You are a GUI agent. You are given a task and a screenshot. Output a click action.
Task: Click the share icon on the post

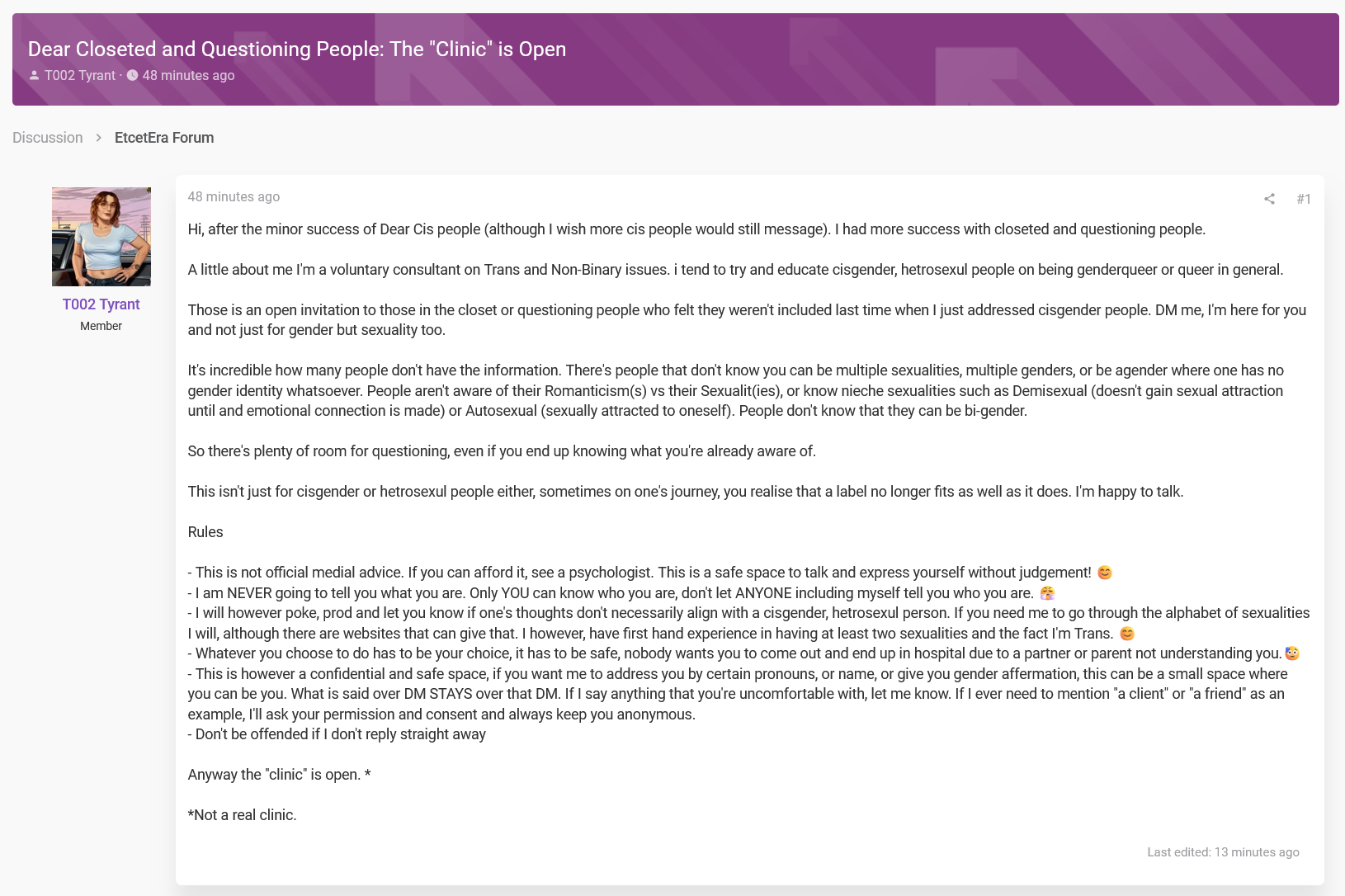tap(1269, 199)
